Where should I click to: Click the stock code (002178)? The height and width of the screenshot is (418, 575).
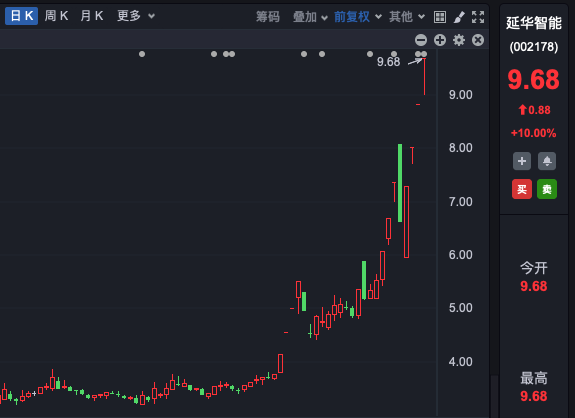[x=534, y=47]
